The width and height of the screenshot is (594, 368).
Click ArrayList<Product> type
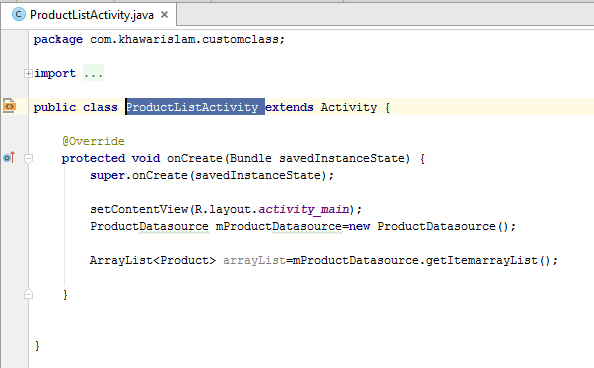click(x=153, y=260)
